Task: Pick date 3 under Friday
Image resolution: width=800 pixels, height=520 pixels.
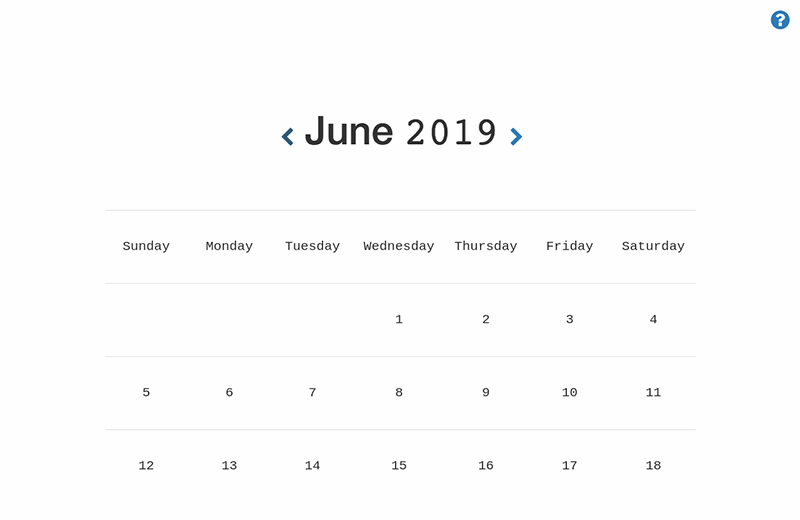Action: click(569, 319)
